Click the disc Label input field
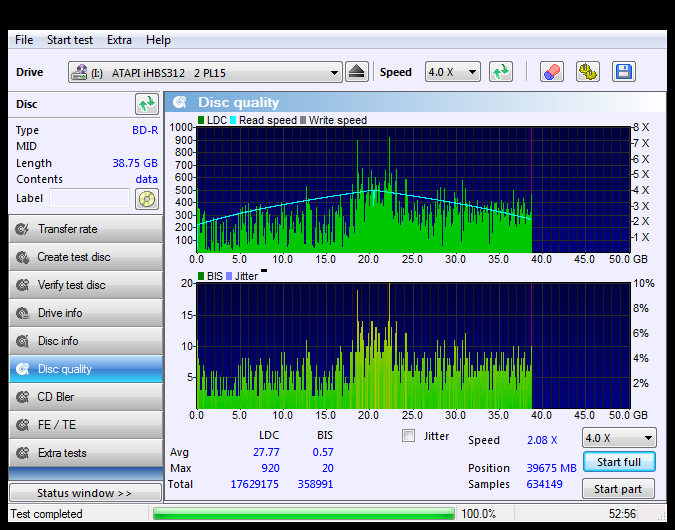Screen dimensions: 675x530 pyautogui.click(x=90, y=198)
